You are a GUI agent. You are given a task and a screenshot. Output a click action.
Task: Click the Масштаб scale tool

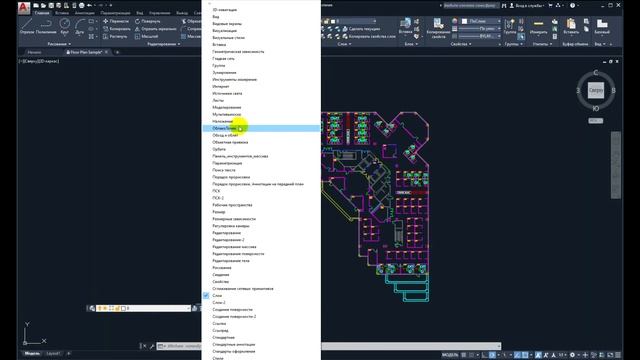pos(146,37)
